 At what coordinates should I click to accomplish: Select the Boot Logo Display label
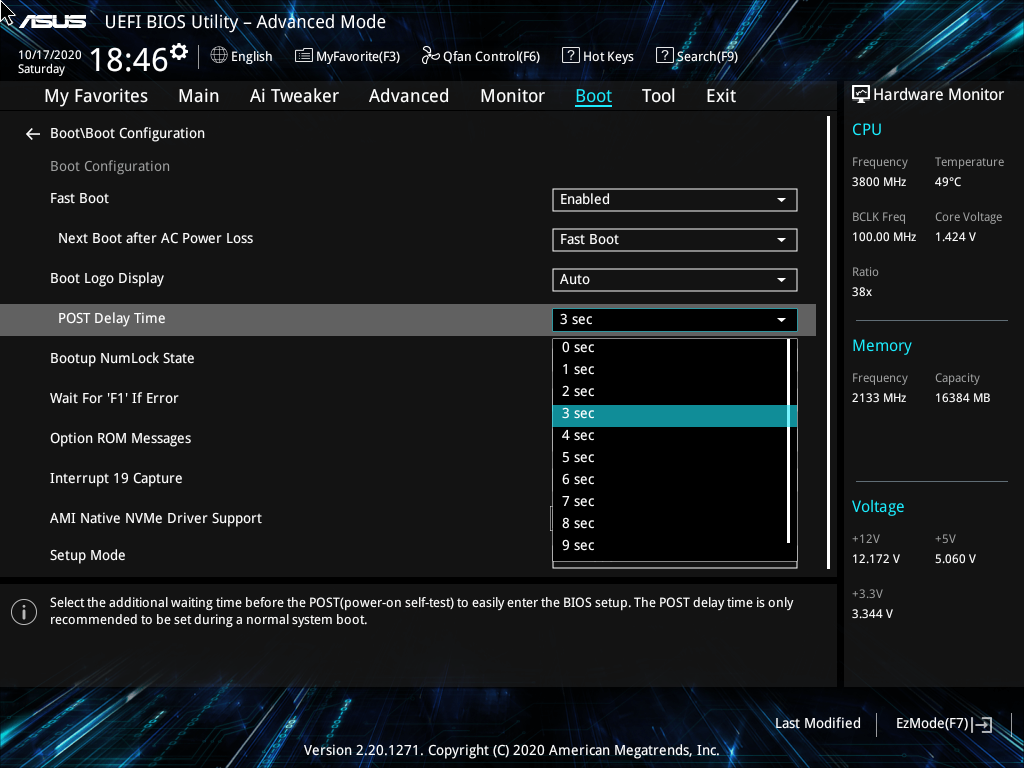106,279
